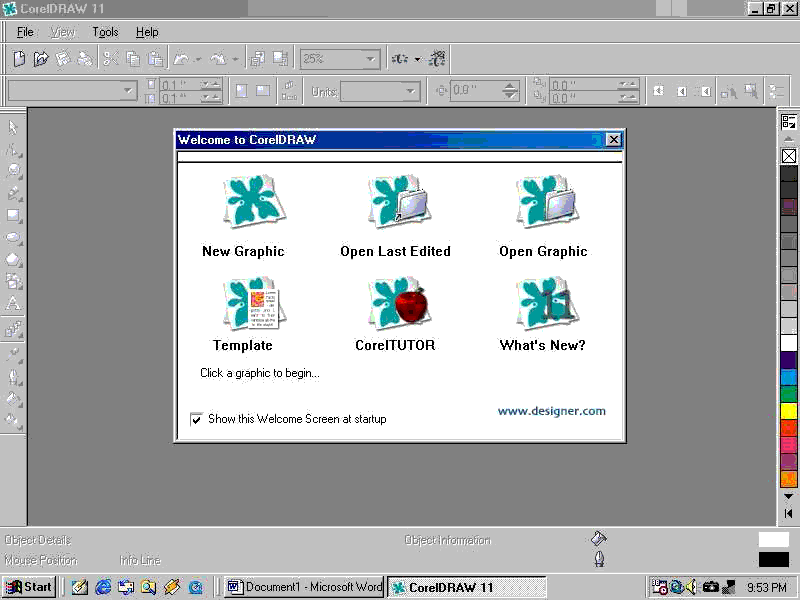Click the Open file toolbar icon
800x600 pixels.
tap(41, 59)
